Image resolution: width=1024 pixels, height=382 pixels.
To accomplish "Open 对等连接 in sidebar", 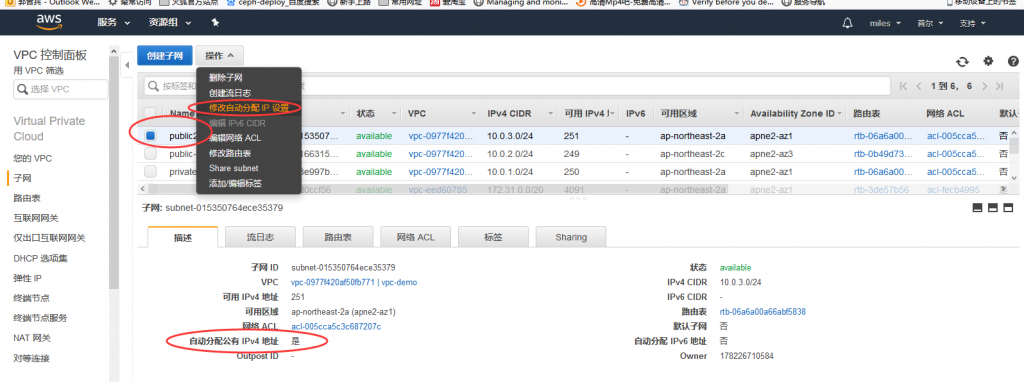I will pos(31,358).
